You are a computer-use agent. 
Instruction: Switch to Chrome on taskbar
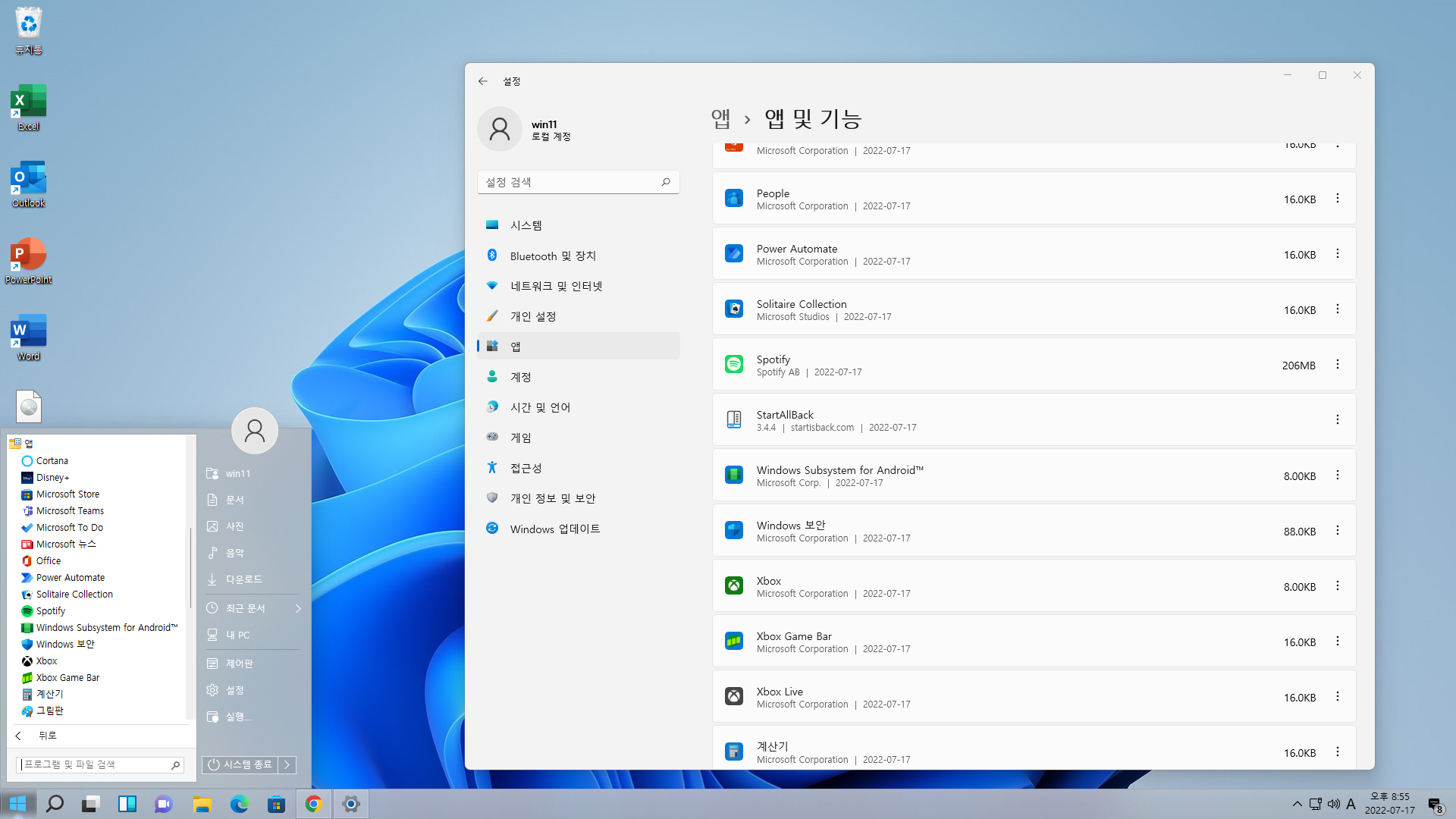(313, 804)
